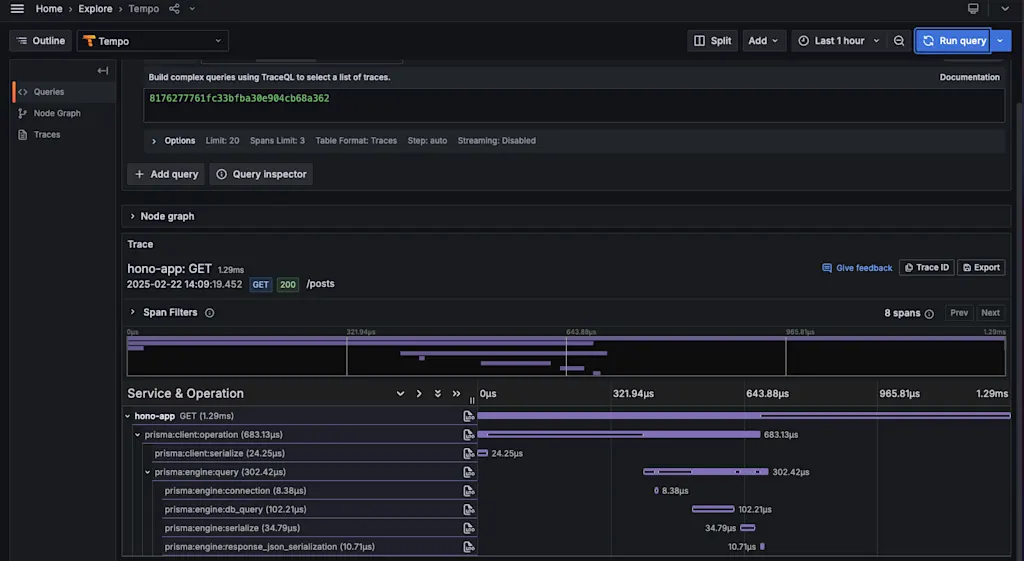Select Node Graph in outline sidebar
1024x561 pixels.
[x=57, y=113]
